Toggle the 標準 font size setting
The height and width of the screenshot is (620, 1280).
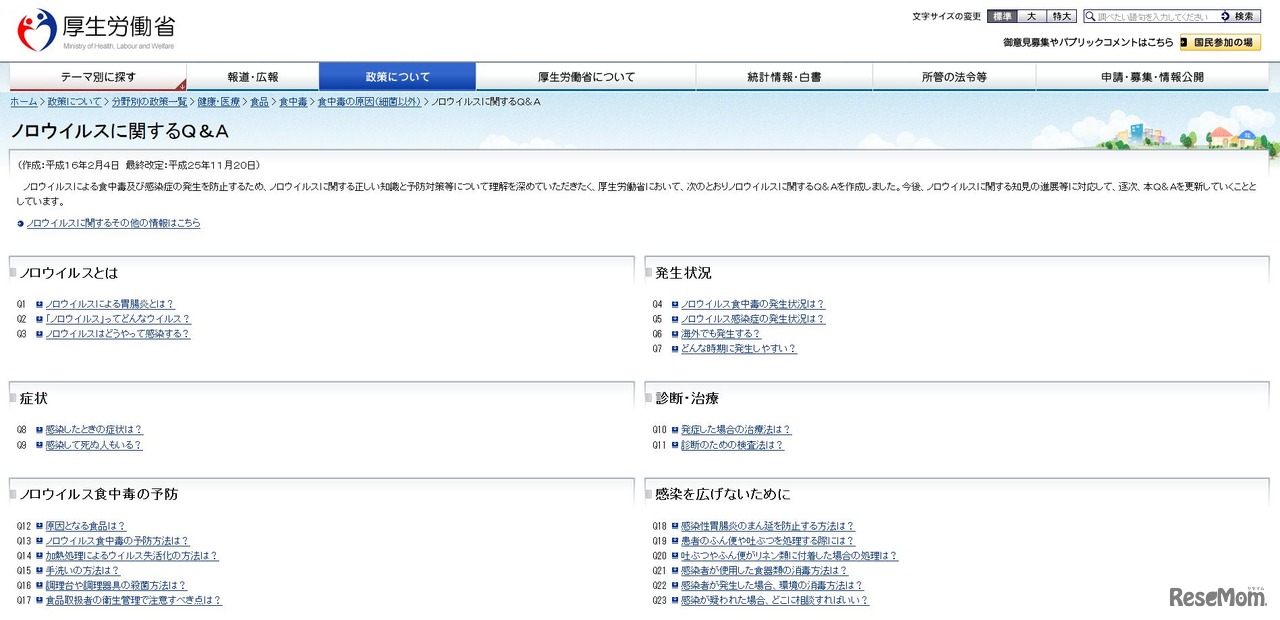[1000, 16]
